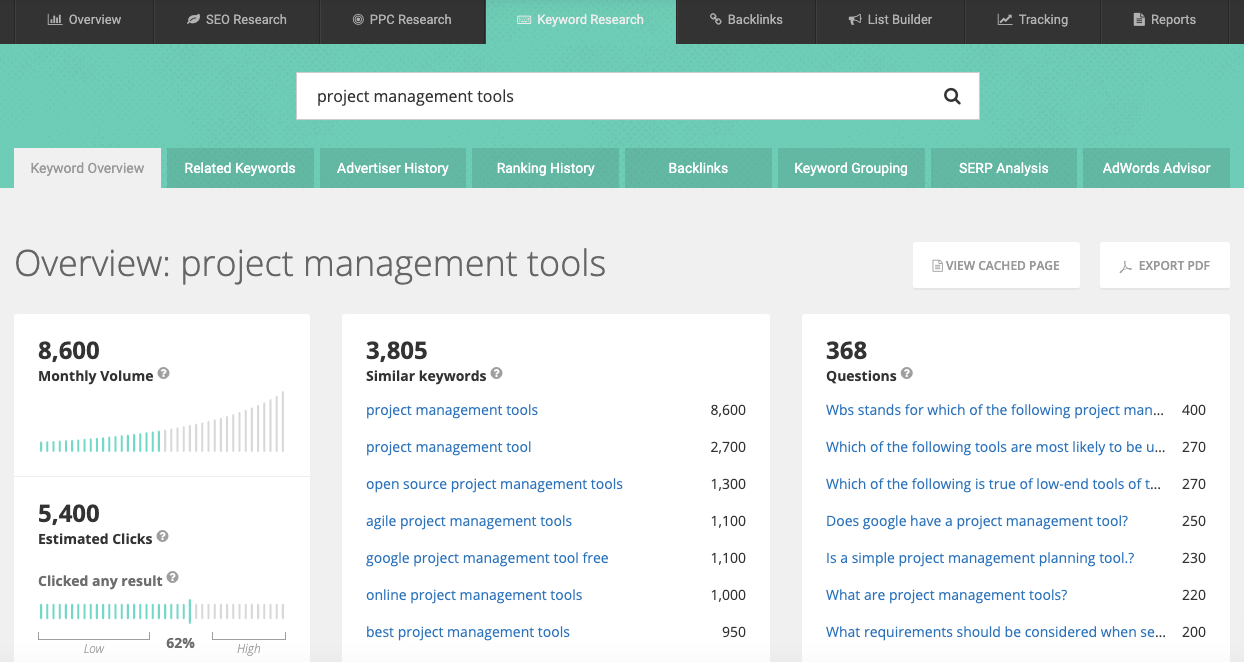Image resolution: width=1244 pixels, height=662 pixels.
Task: Open 'What requirements should be considered' question
Action: click(x=996, y=632)
